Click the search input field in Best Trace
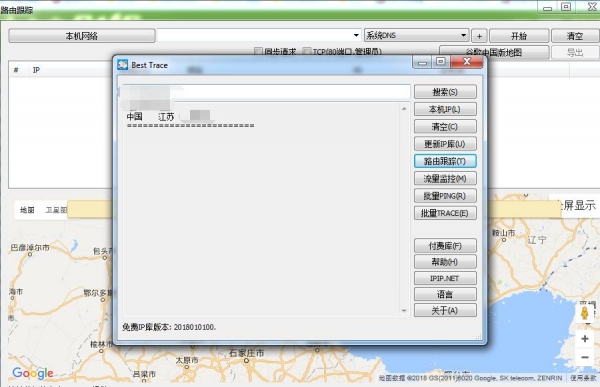Screen dimensions: 600x387 (266, 92)
